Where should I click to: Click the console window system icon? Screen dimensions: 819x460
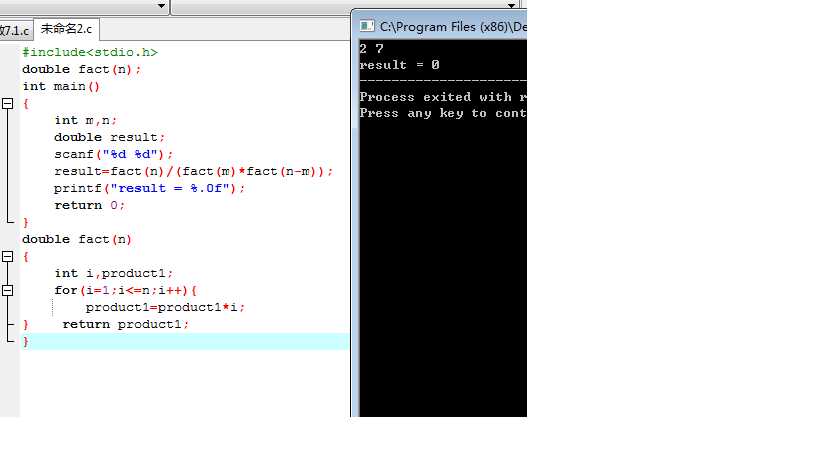[367, 26]
